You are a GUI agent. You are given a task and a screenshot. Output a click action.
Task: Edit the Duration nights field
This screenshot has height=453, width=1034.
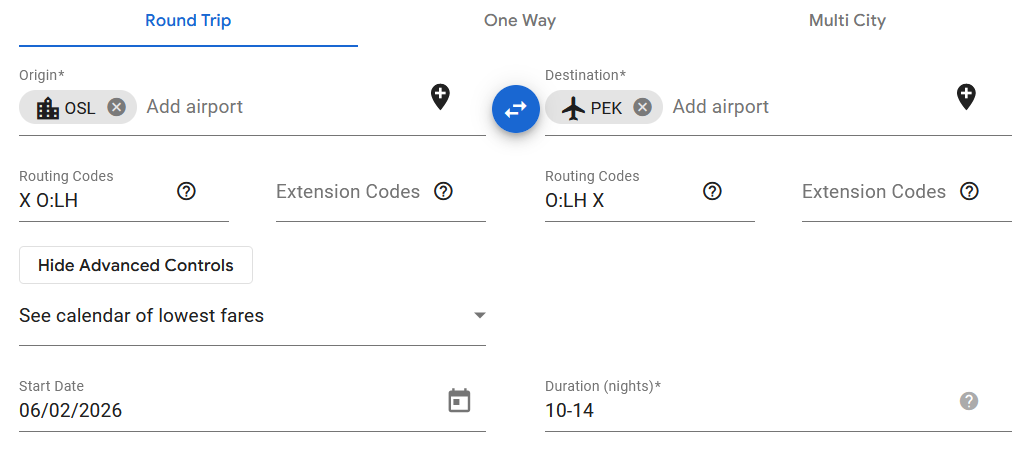point(740,410)
